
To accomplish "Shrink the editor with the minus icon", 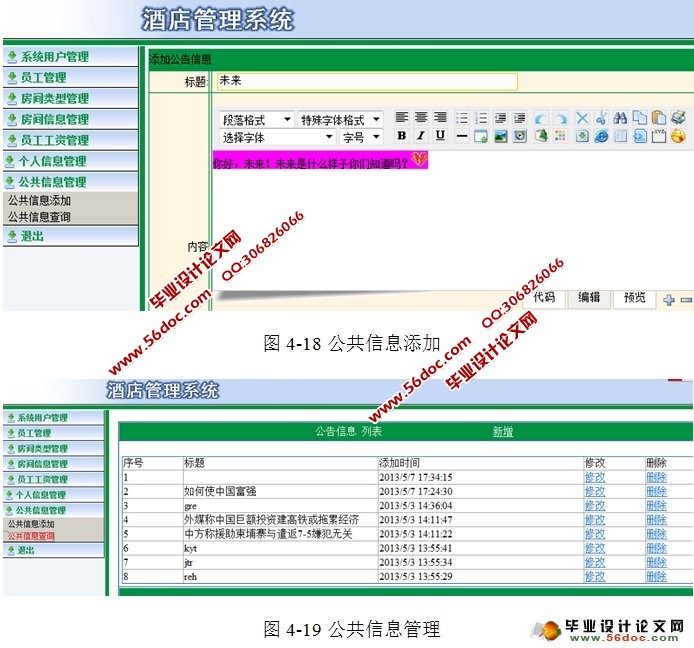I will (x=686, y=300).
